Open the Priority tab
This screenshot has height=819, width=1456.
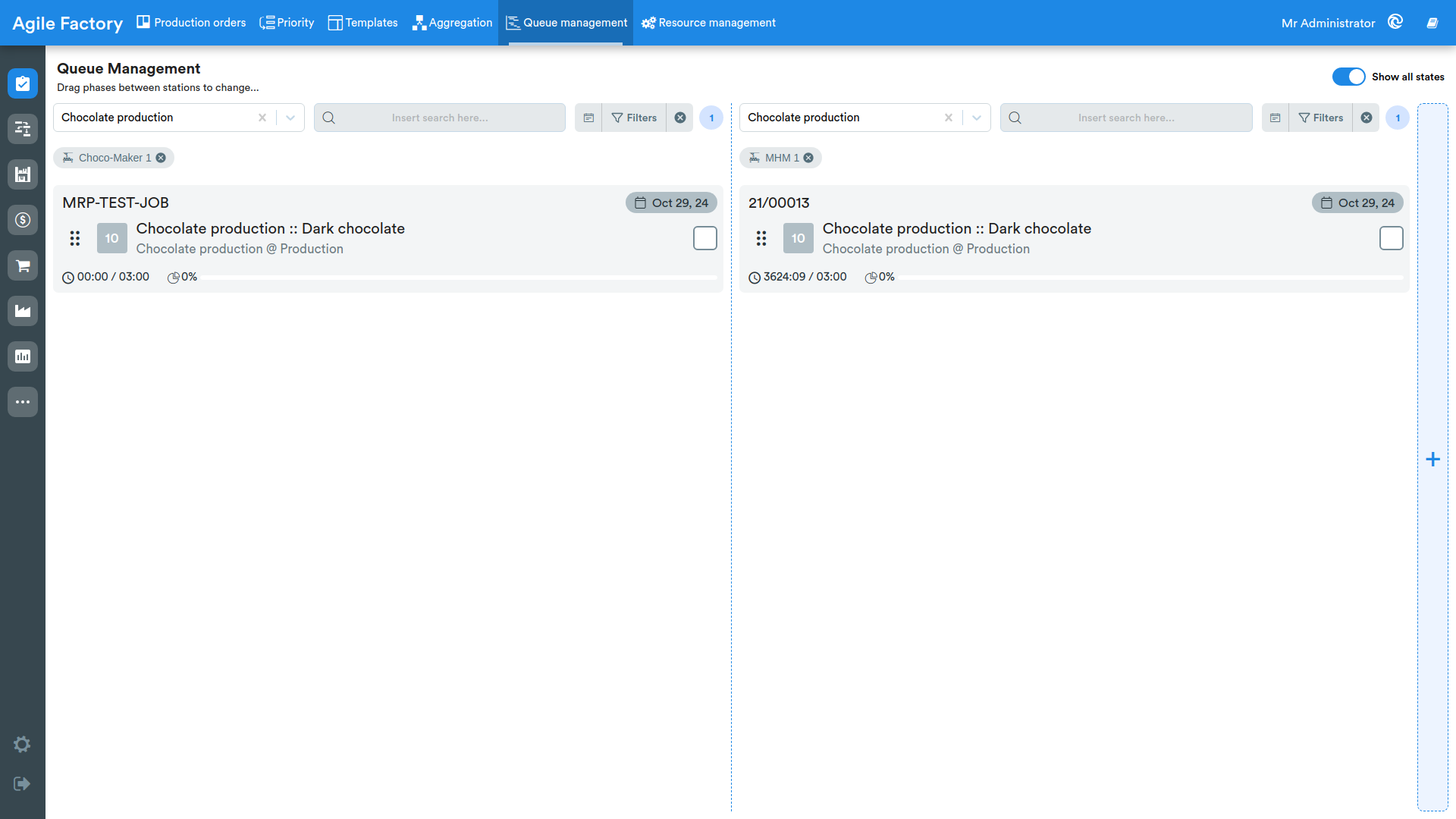pos(287,23)
